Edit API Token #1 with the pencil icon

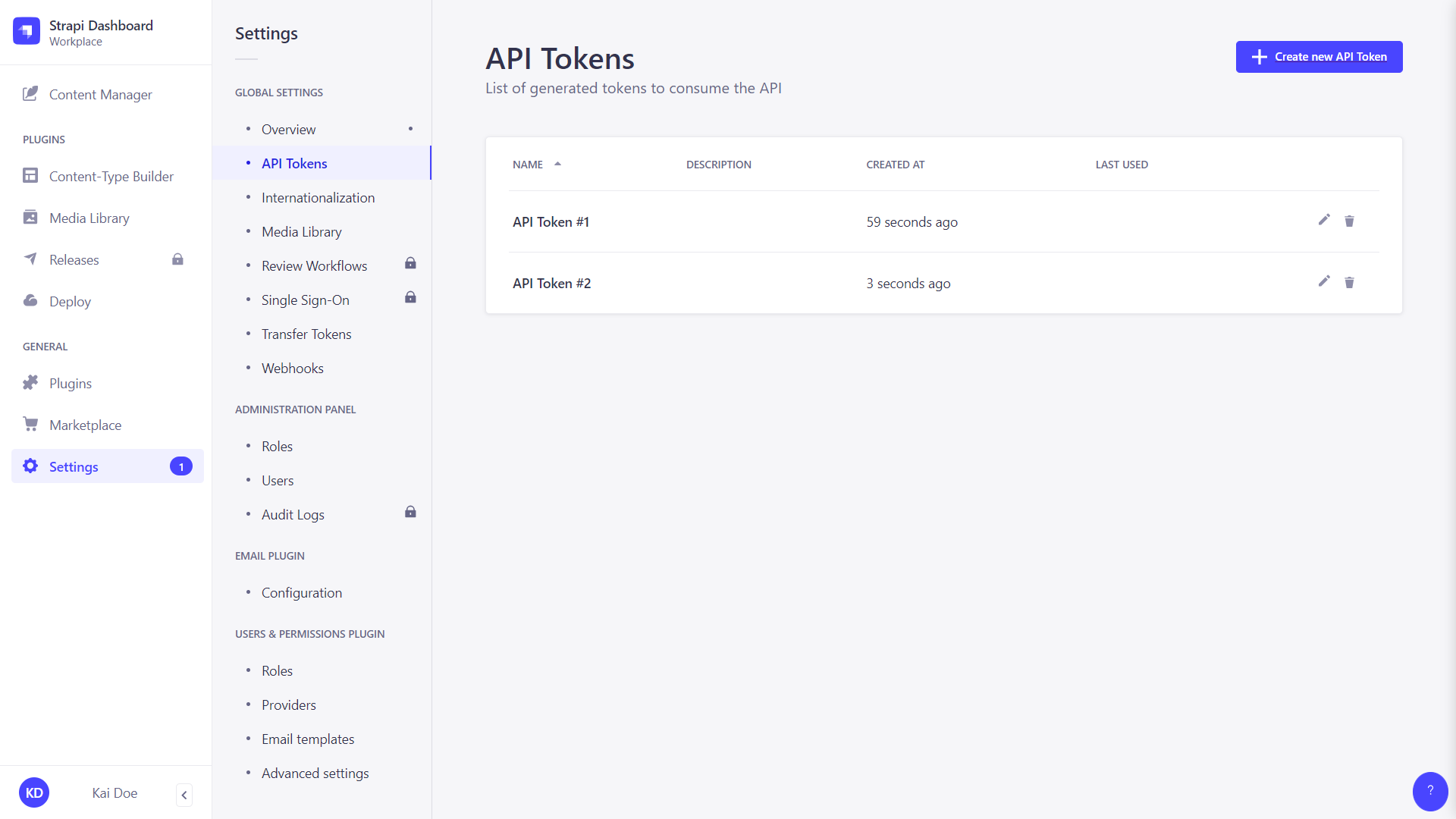click(x=1324, y=221)
